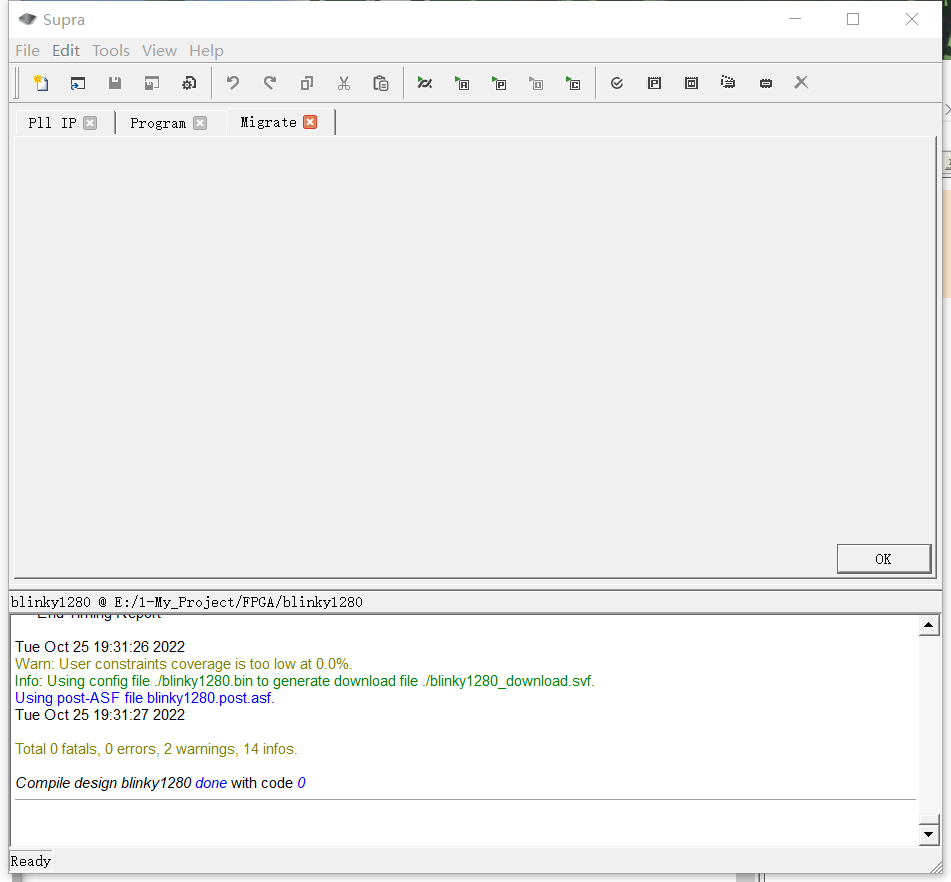Screen dimensions: 951x882
Task: Open the File menu
Action: 27,50
